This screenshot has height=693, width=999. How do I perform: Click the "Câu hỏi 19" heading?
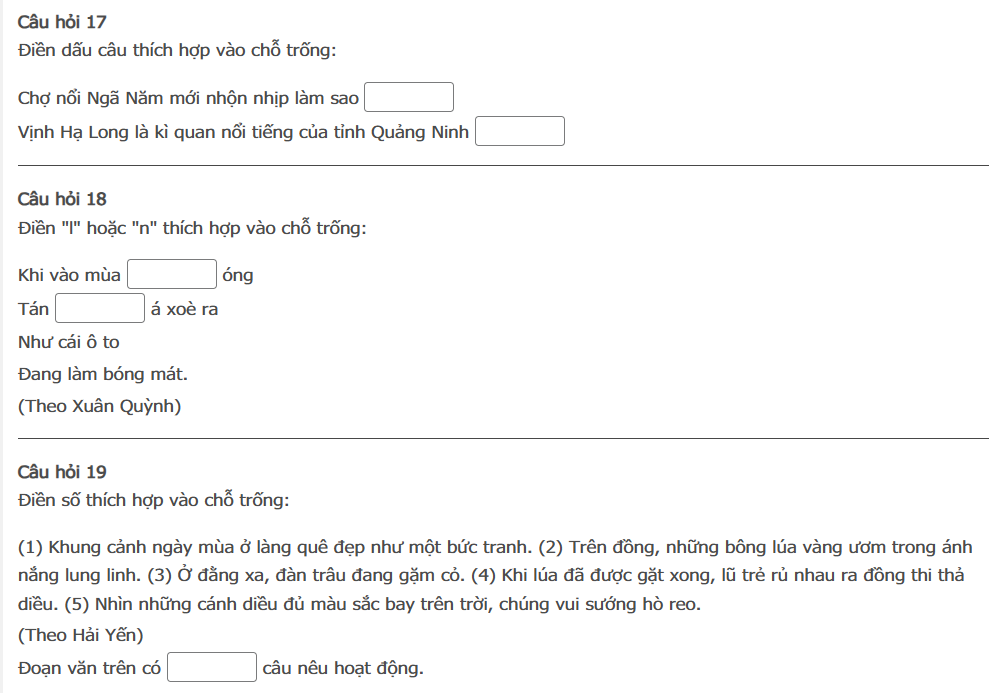tap(62, 472)
